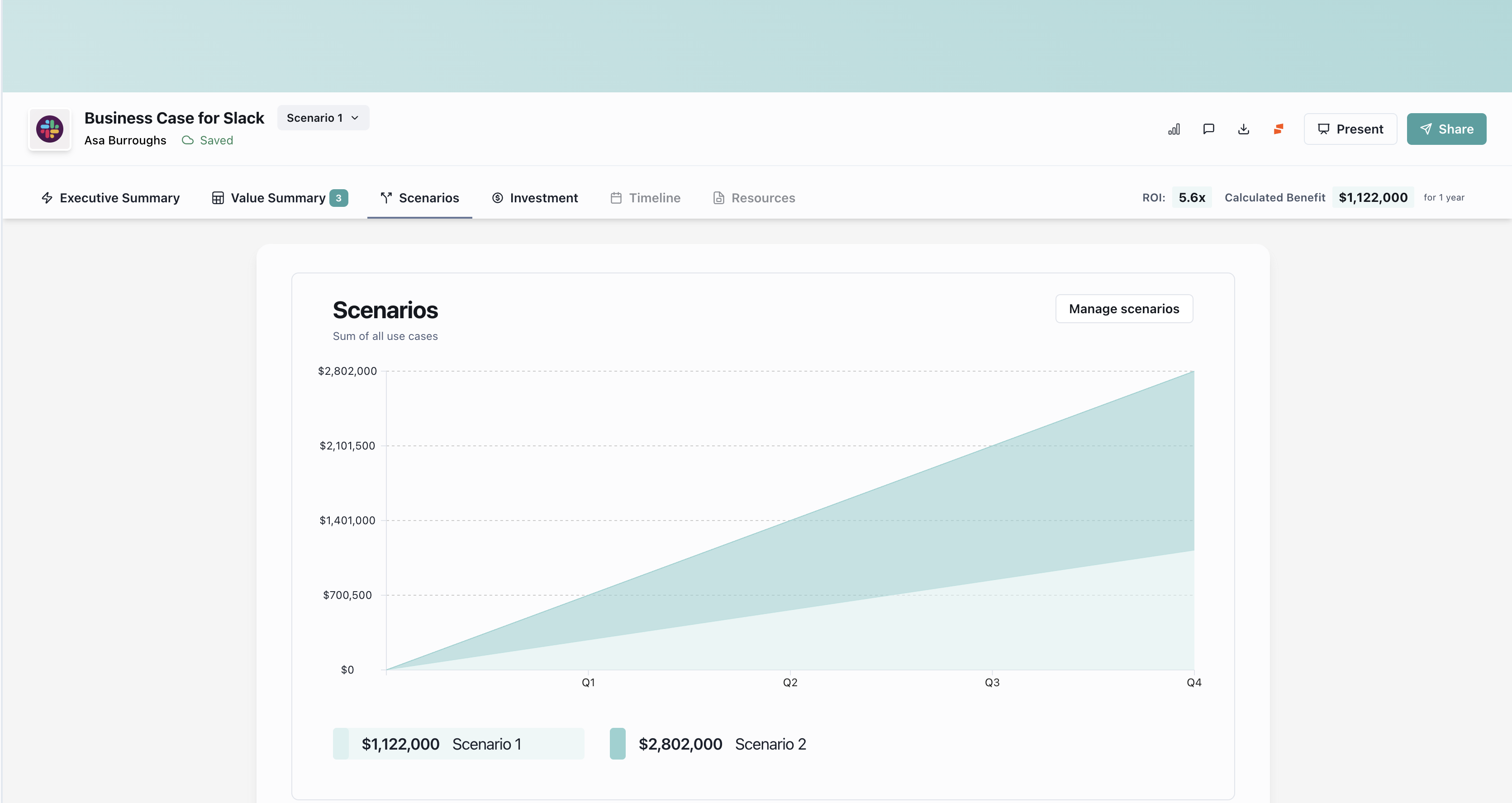Click the Slack logo thumbnail

point(50,129)
